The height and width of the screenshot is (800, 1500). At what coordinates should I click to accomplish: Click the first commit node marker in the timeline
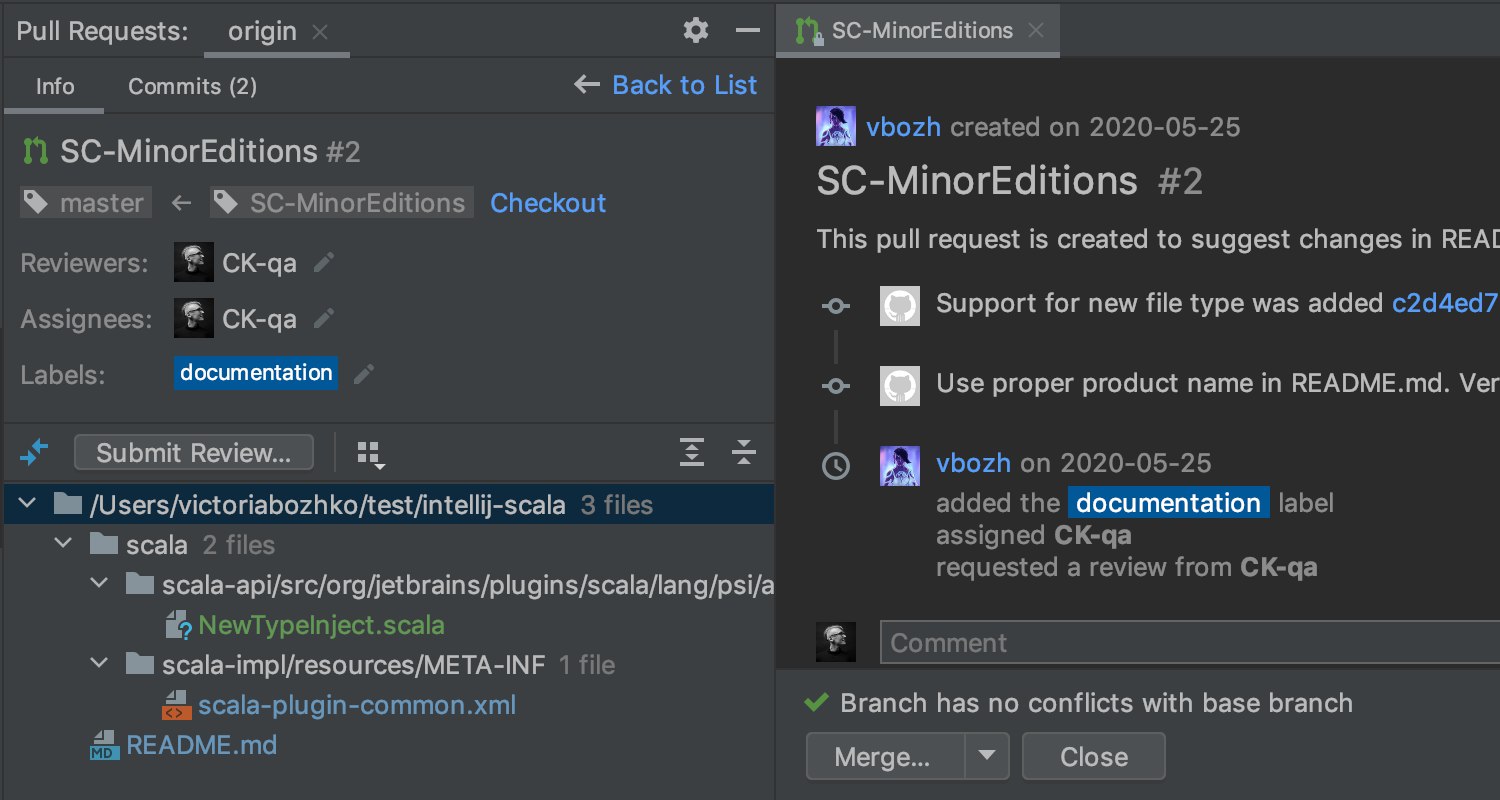[x=836, y=306]
